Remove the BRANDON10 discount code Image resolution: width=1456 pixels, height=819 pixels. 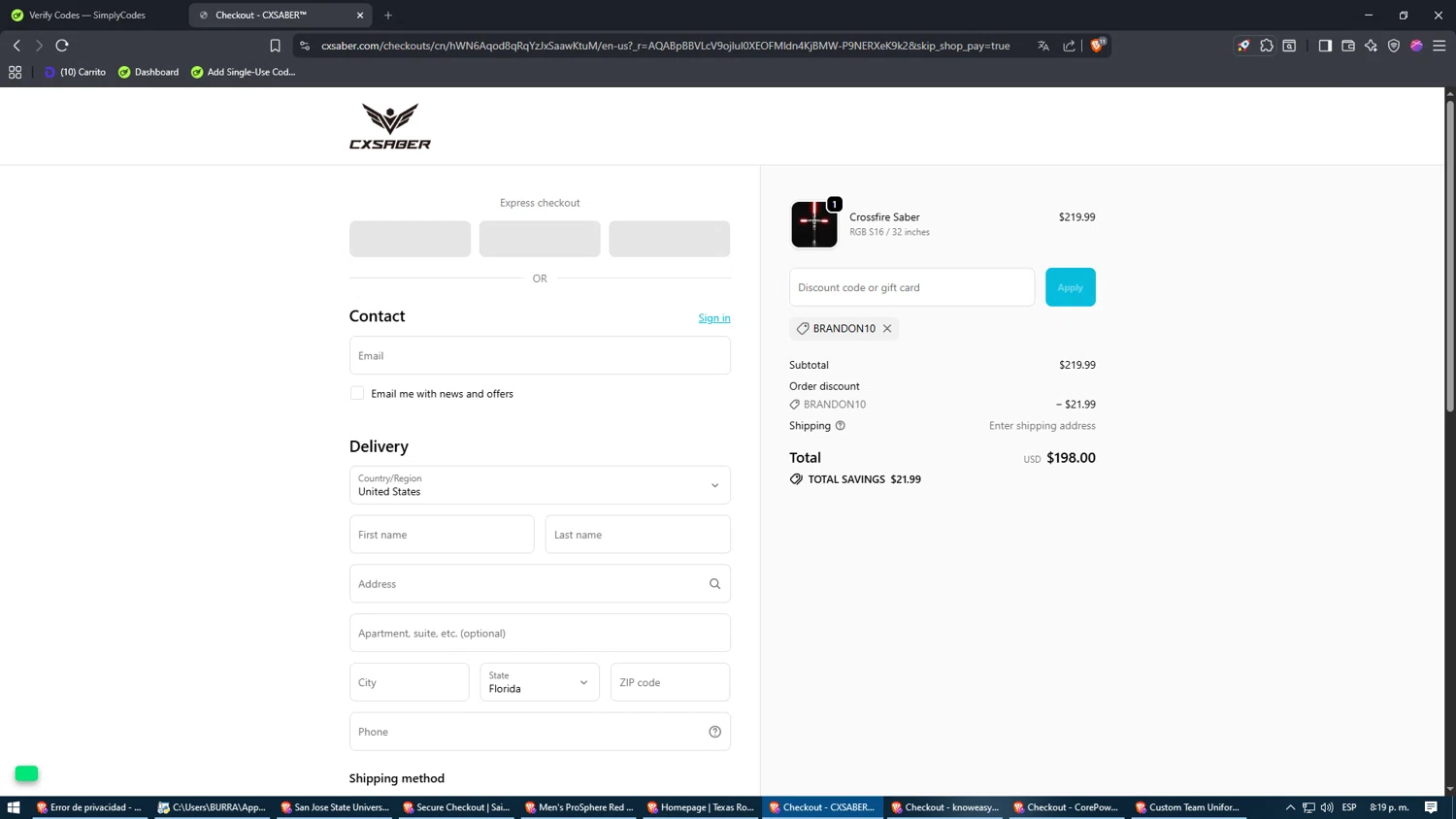[887, 329]
